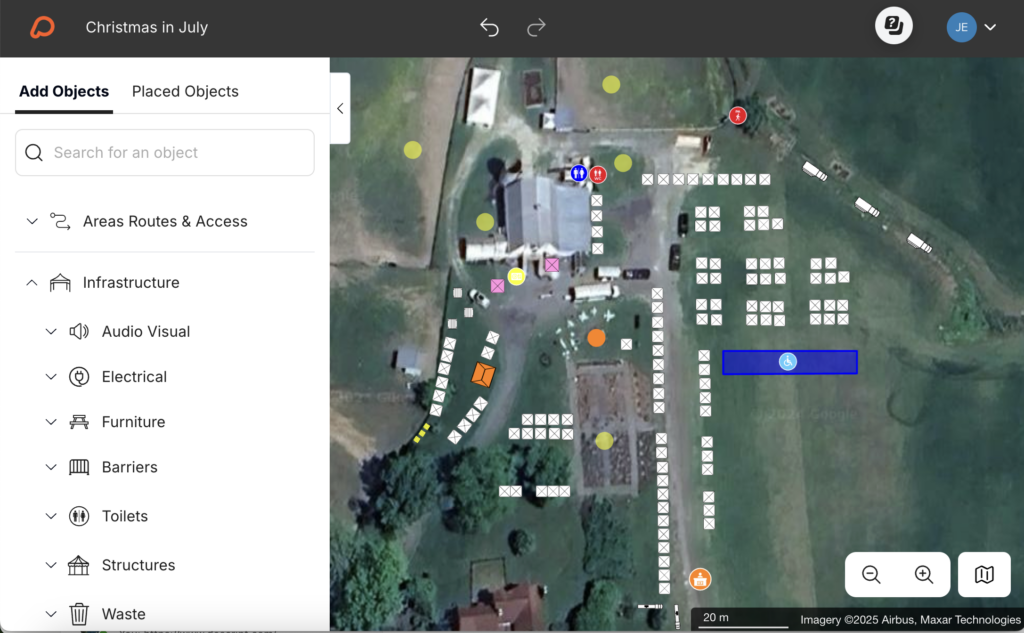Viewport: 1024px width, 633px height.
Task: Click the object search field
Action: coord(164,152)
